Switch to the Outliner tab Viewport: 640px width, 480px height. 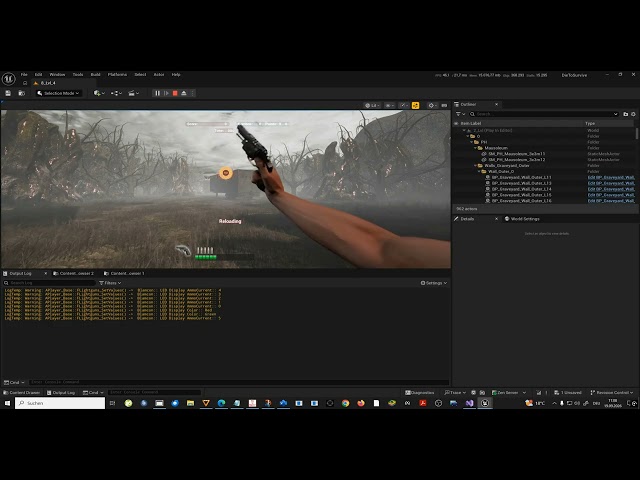coord(468,104)
